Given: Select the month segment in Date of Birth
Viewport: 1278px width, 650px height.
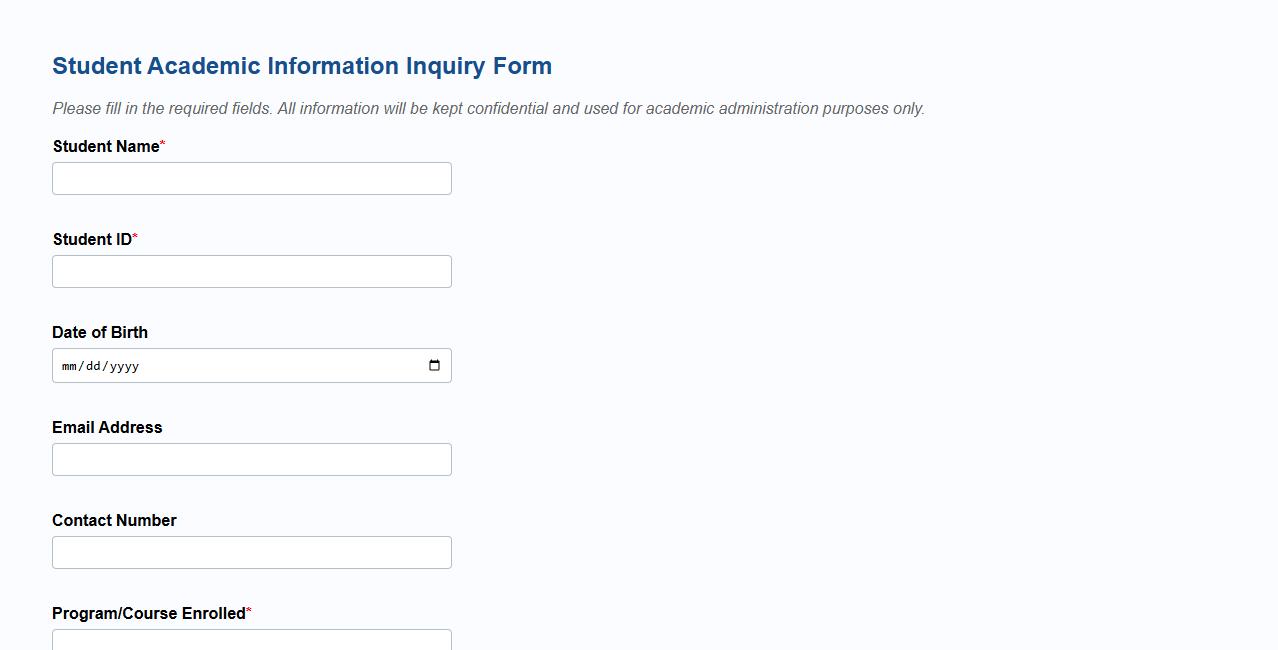Looking at the screenshot, I should (x=69, y=366).
